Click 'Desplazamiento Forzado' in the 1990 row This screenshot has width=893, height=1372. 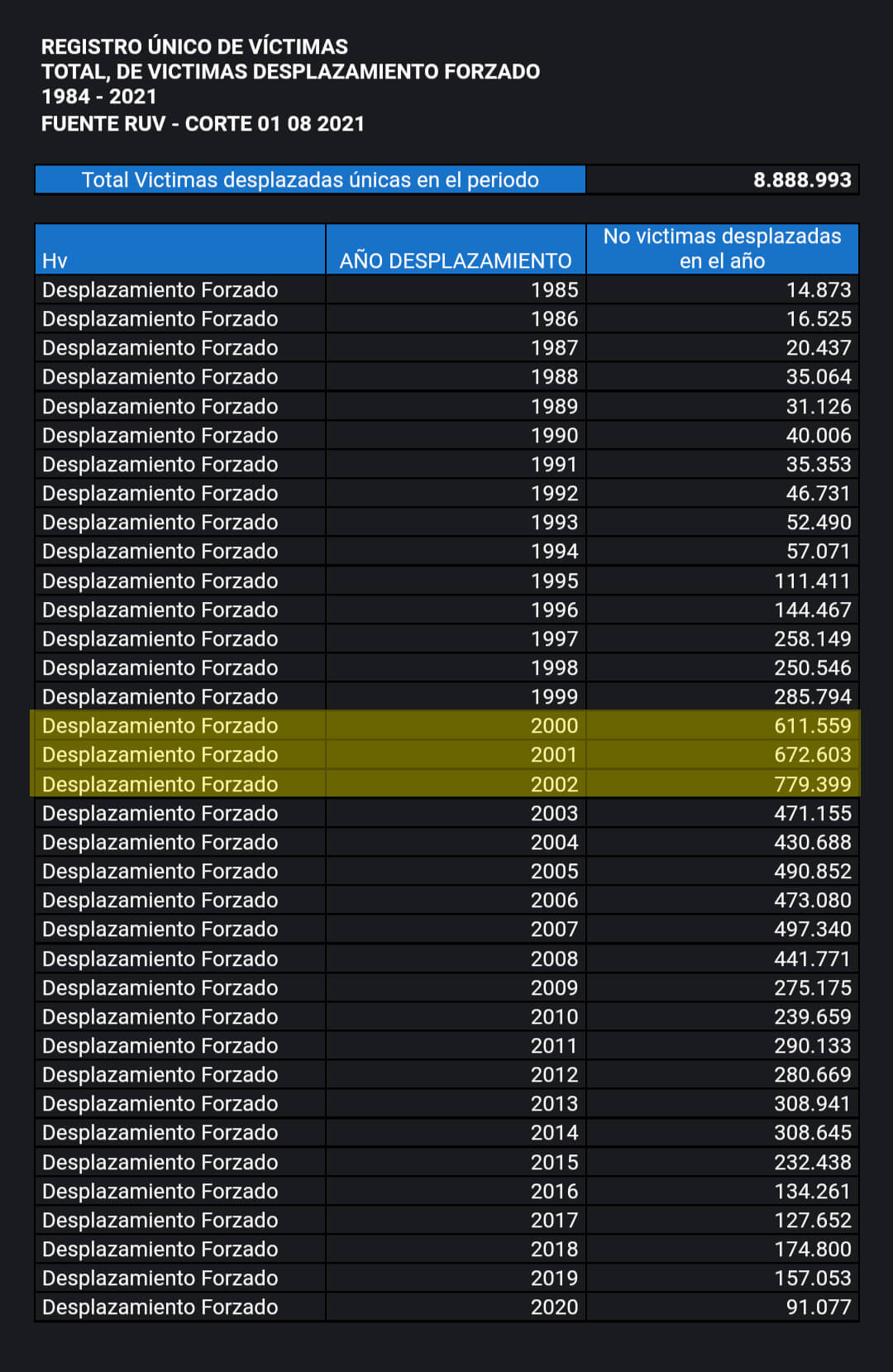pyautogui.click(x=160, y=436)
